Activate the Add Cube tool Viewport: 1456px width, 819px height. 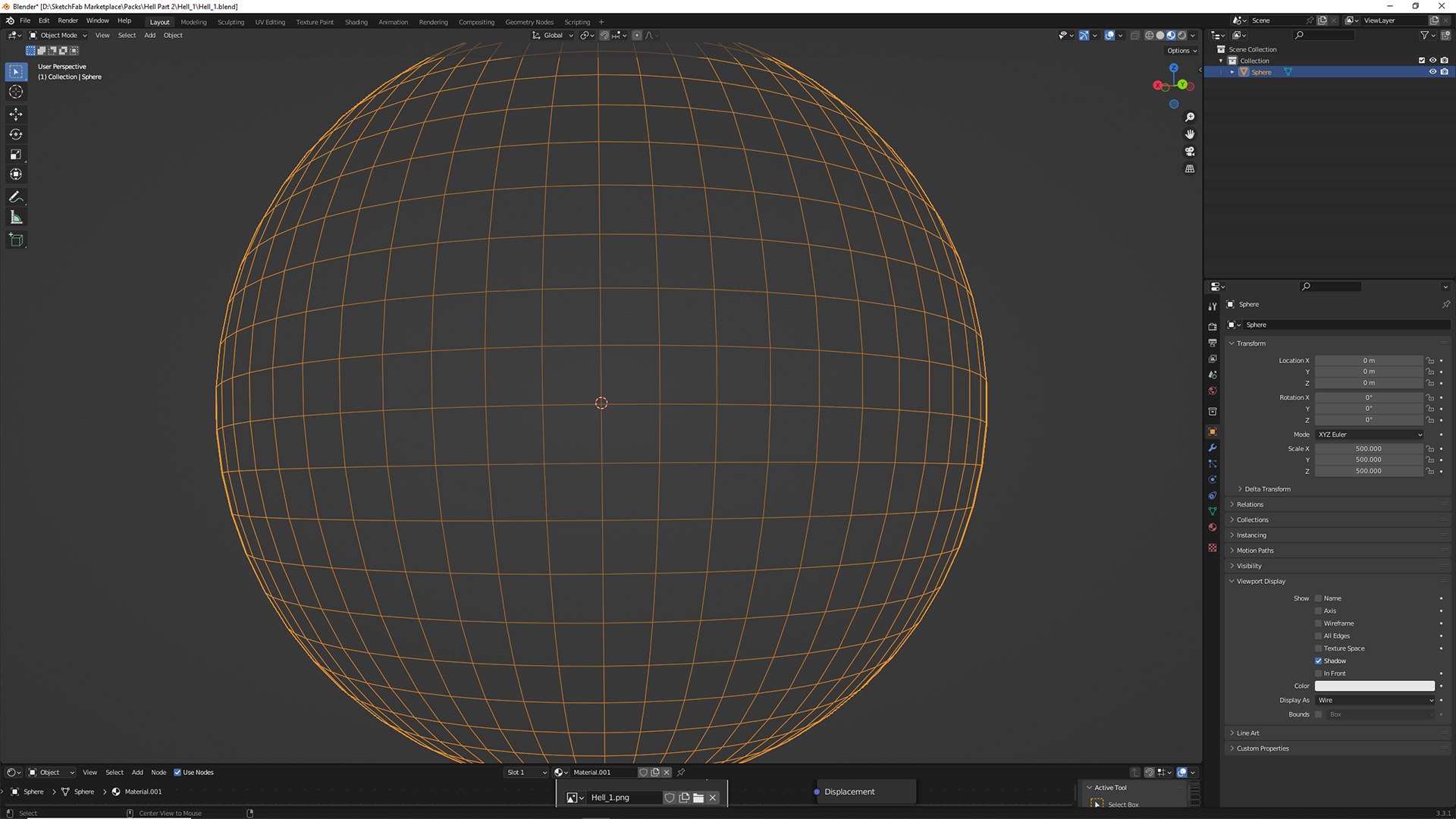pos(16,240)
